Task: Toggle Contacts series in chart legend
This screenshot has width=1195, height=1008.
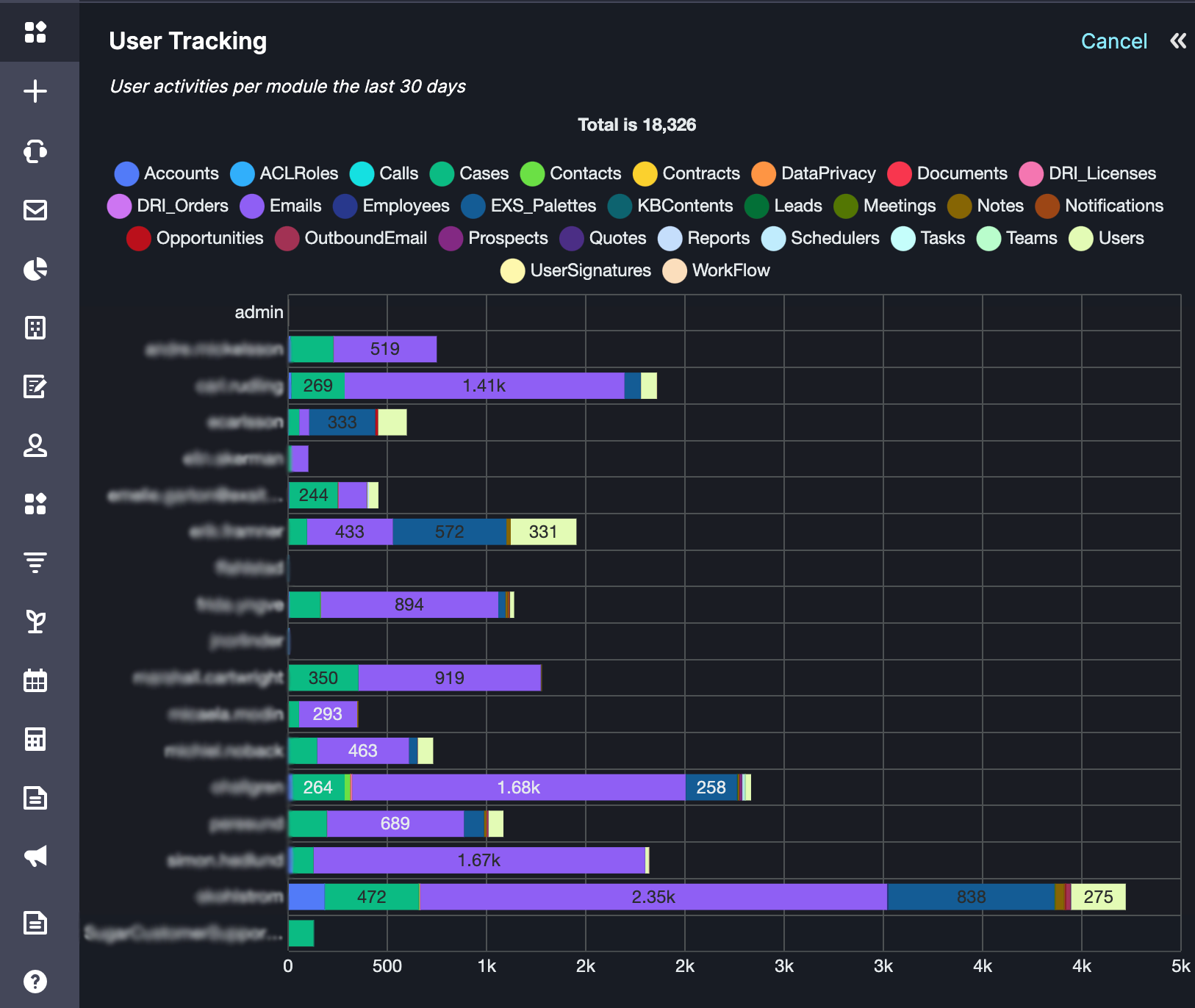Action: (x=571, y=173)
